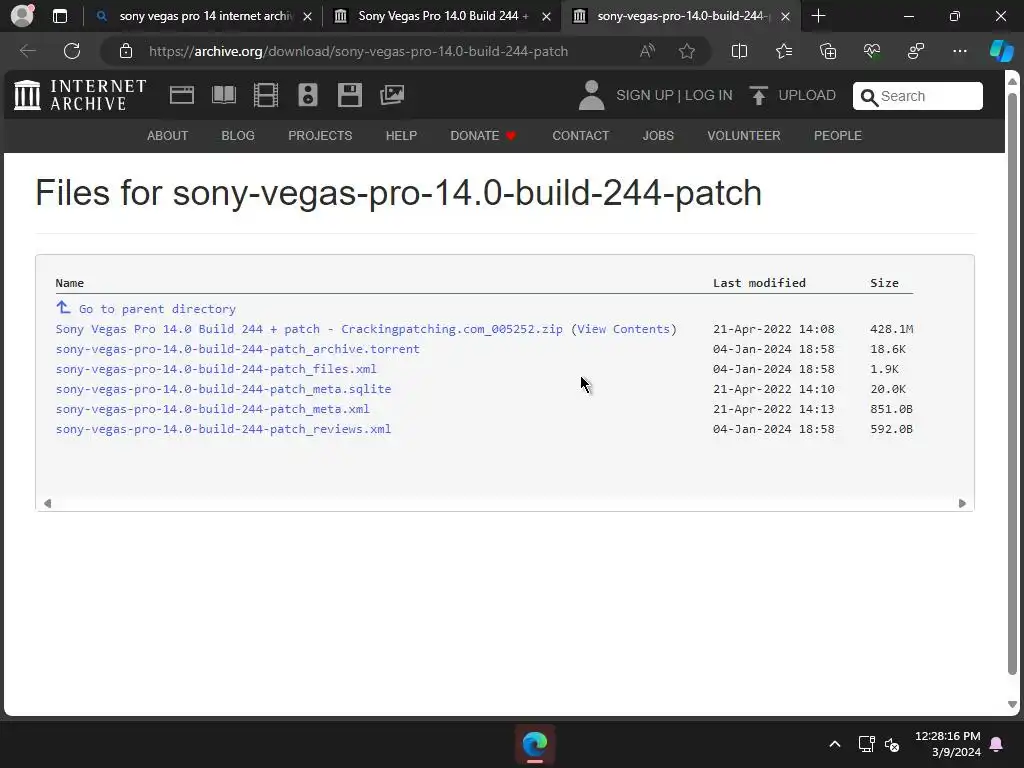
Task: Open the Audio speaker icon
Action: tap(308, 95)
